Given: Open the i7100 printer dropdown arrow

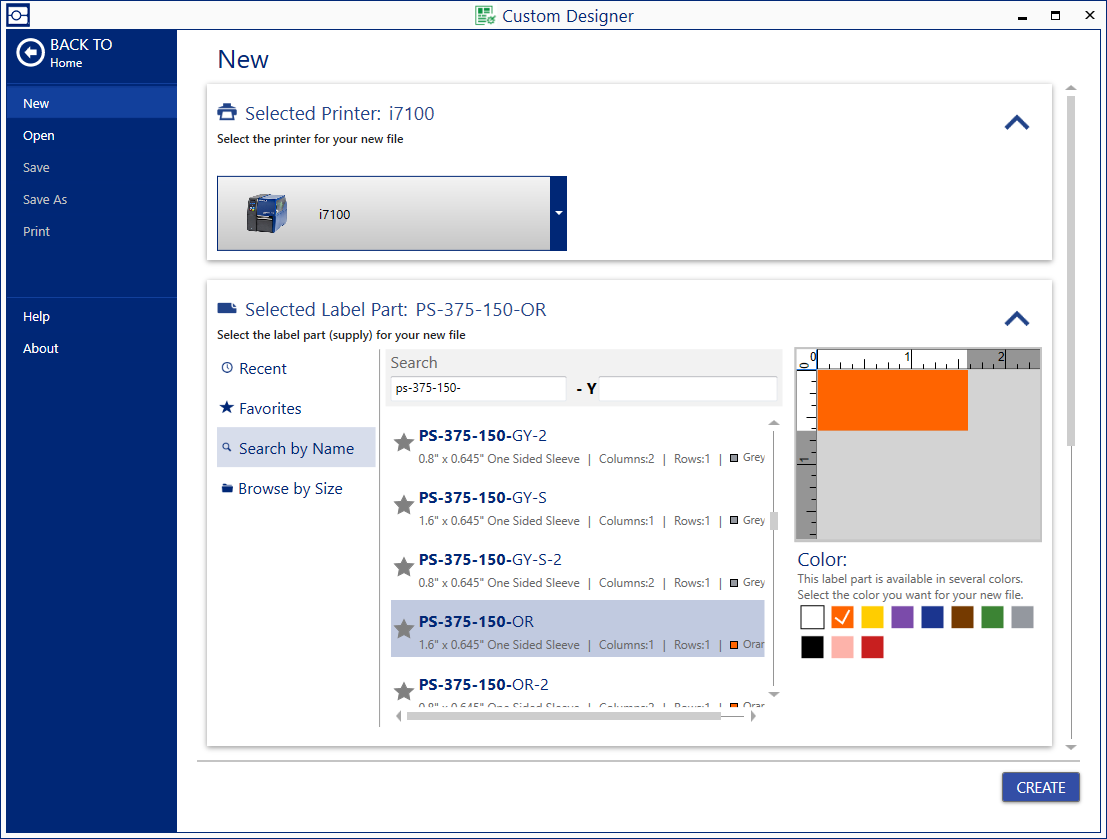Looking at the screenshot, I should click(558, 213).
